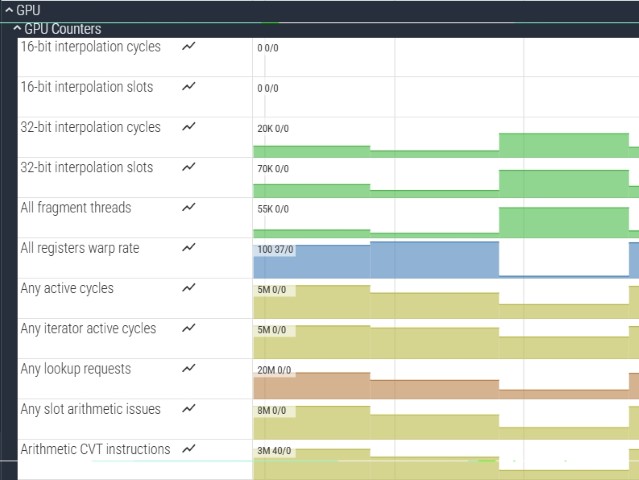The width and height of the screenshot is (639, 480).
Task: Click the green 32-bit interpolation cycles graph
Action: (560, 145)
